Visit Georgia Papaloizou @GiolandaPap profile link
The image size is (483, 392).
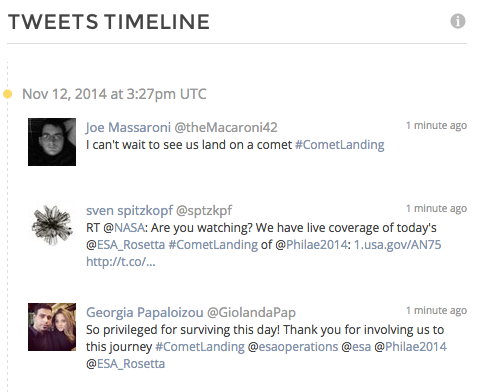pos(191,312)
